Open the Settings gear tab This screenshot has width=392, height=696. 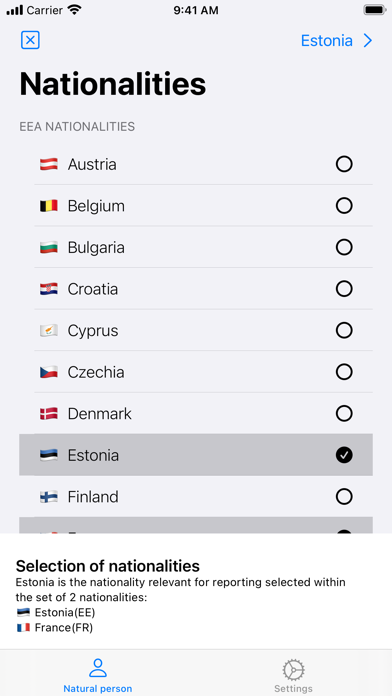point(293,669)
